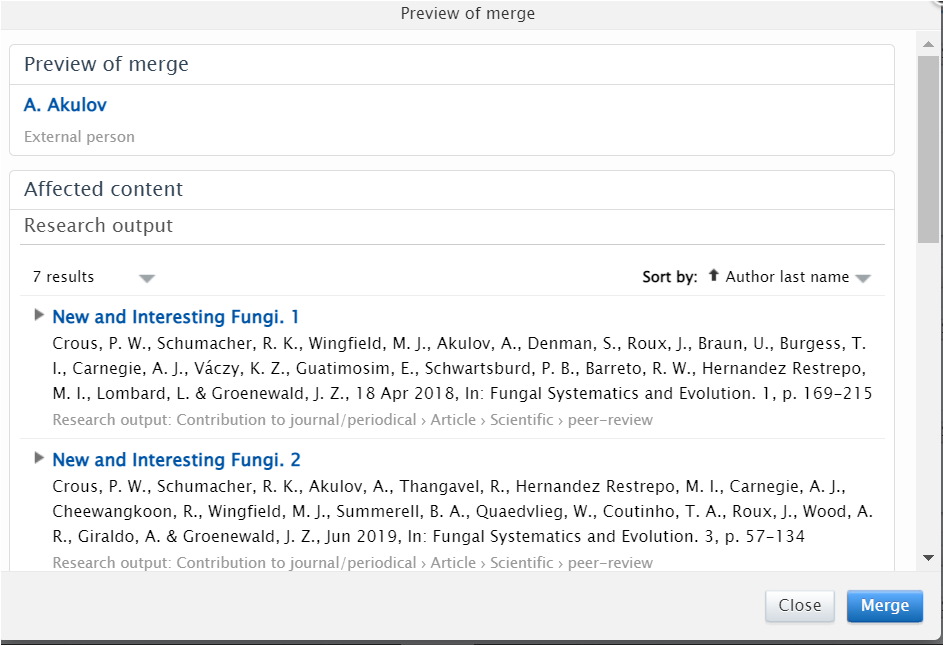Open the A. Akulov person link
The height and width of the screenshot is (646, 944).
(65, 105)
